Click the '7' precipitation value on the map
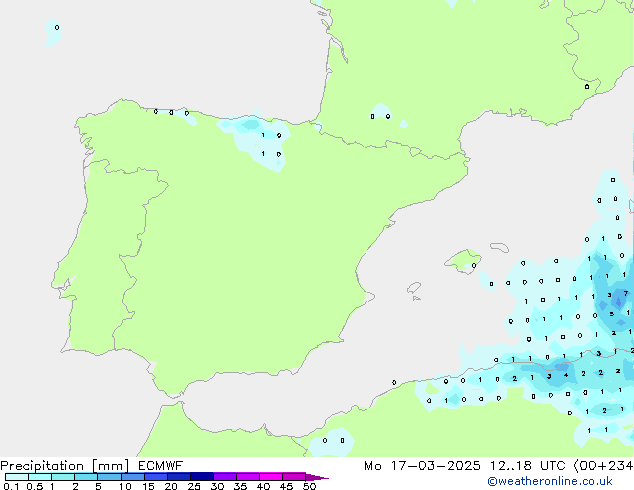634x490 pixels. tap(626, 293)
